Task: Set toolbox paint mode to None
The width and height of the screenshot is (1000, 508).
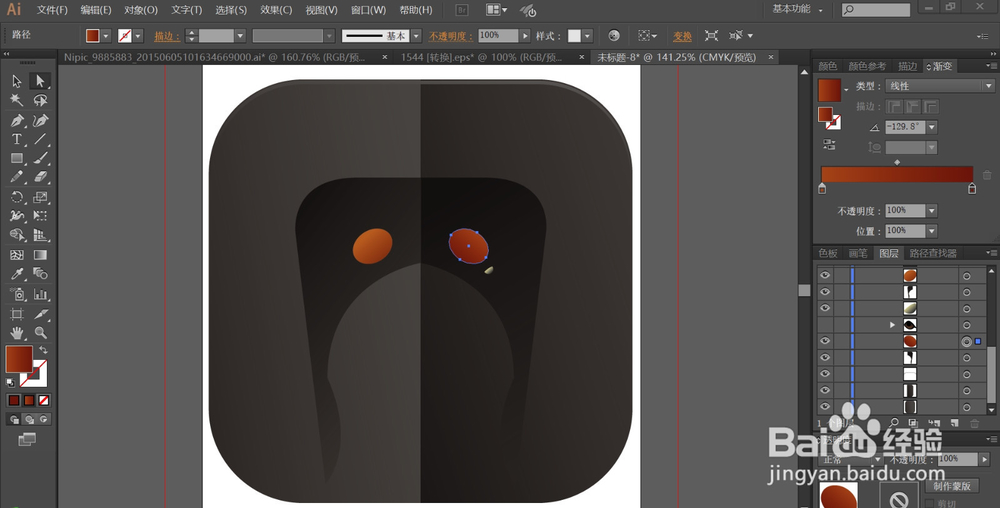Action: coord(43,400)
